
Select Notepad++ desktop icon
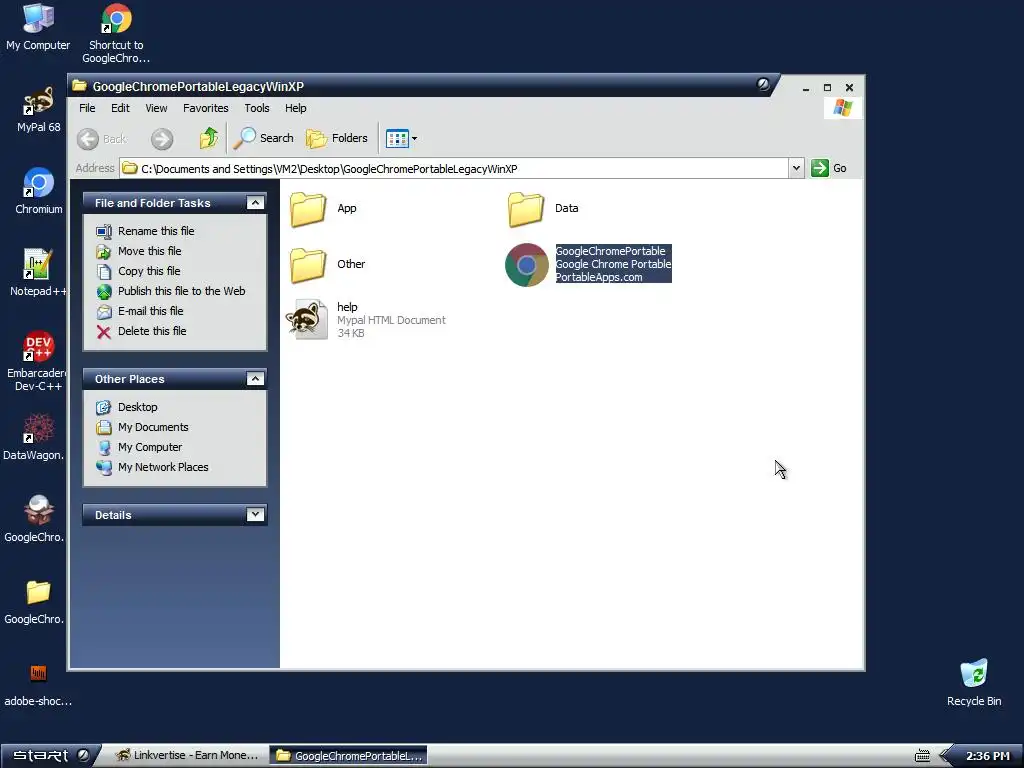pos(38,265)
